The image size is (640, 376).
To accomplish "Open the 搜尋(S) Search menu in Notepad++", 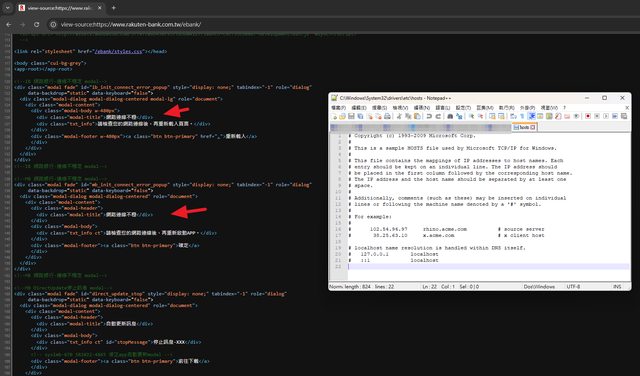I will 379,108.
